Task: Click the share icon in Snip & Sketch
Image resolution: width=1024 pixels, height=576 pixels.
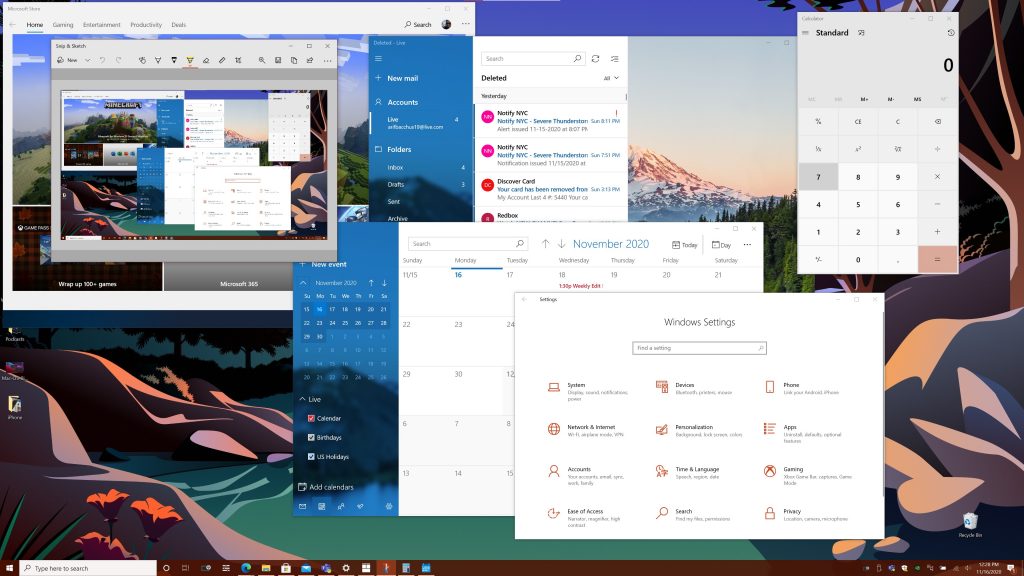Action: click(x=310, y=60)
